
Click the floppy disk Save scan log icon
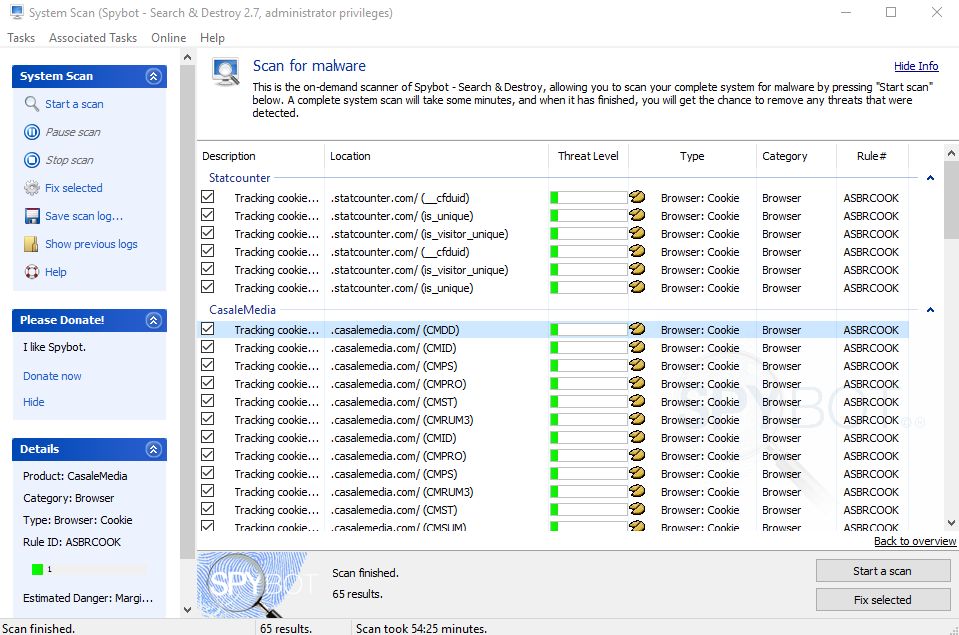pos(32,216)
